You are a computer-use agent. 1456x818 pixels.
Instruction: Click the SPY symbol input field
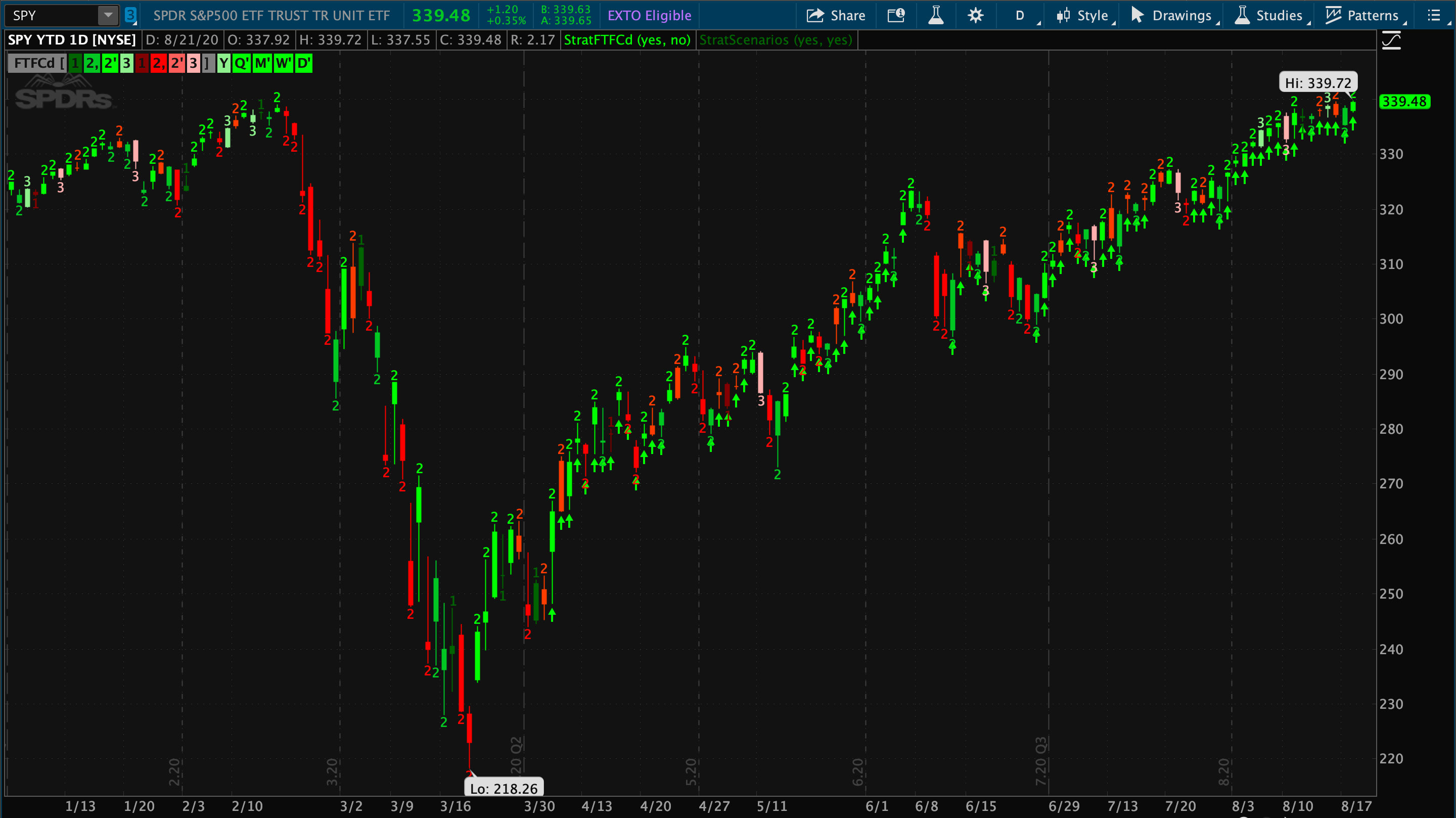tap(52, 15)
